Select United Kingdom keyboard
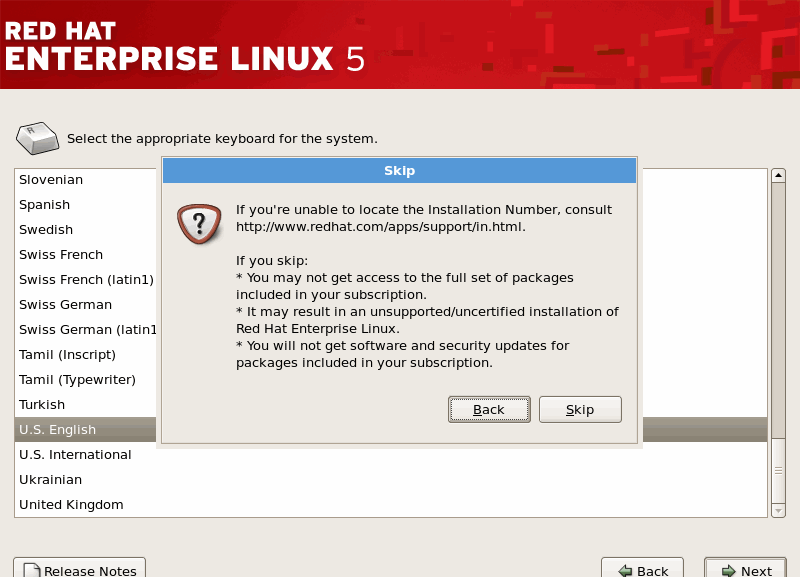Viewport: 800px width, 577px height. [71, 505]
